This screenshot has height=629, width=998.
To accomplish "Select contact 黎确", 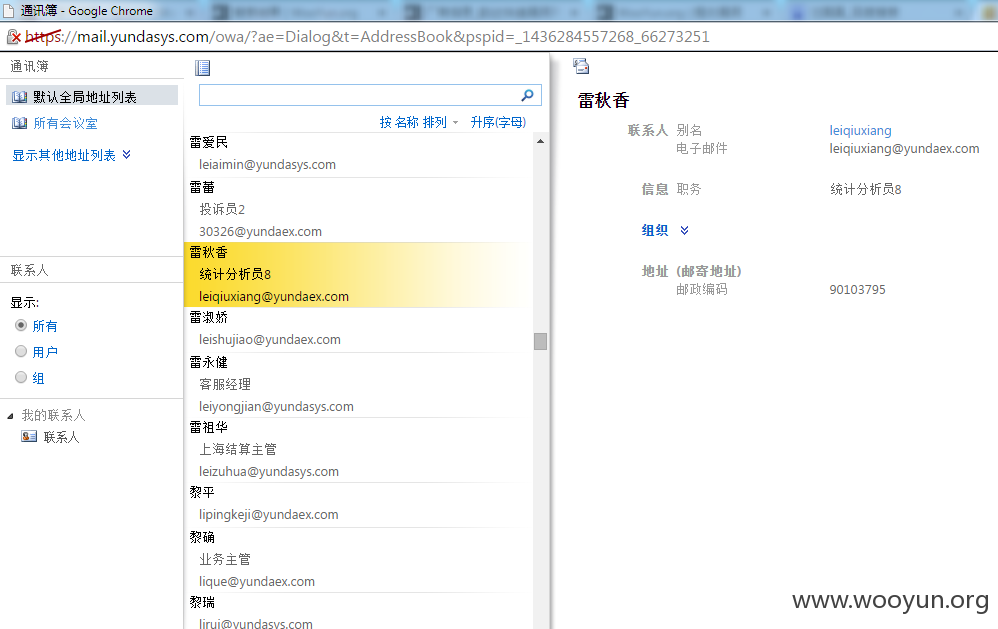I will [202, 537].
